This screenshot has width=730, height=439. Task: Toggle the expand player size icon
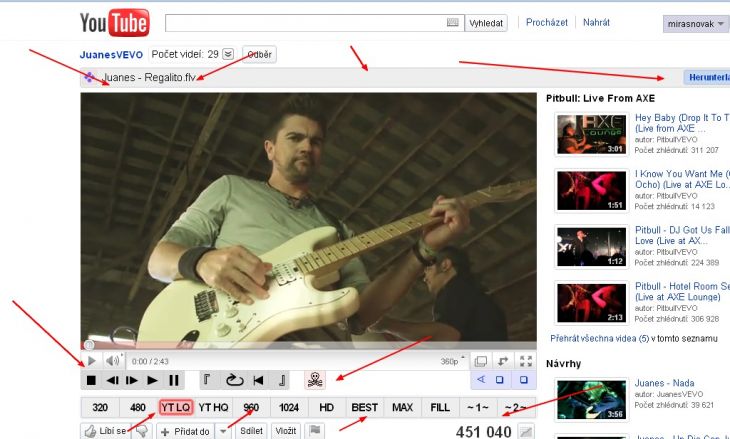[x=503, y=361]
